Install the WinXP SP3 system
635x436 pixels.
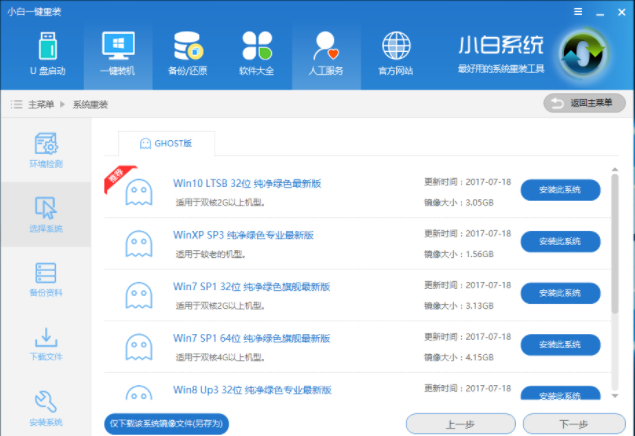point(560,242)
